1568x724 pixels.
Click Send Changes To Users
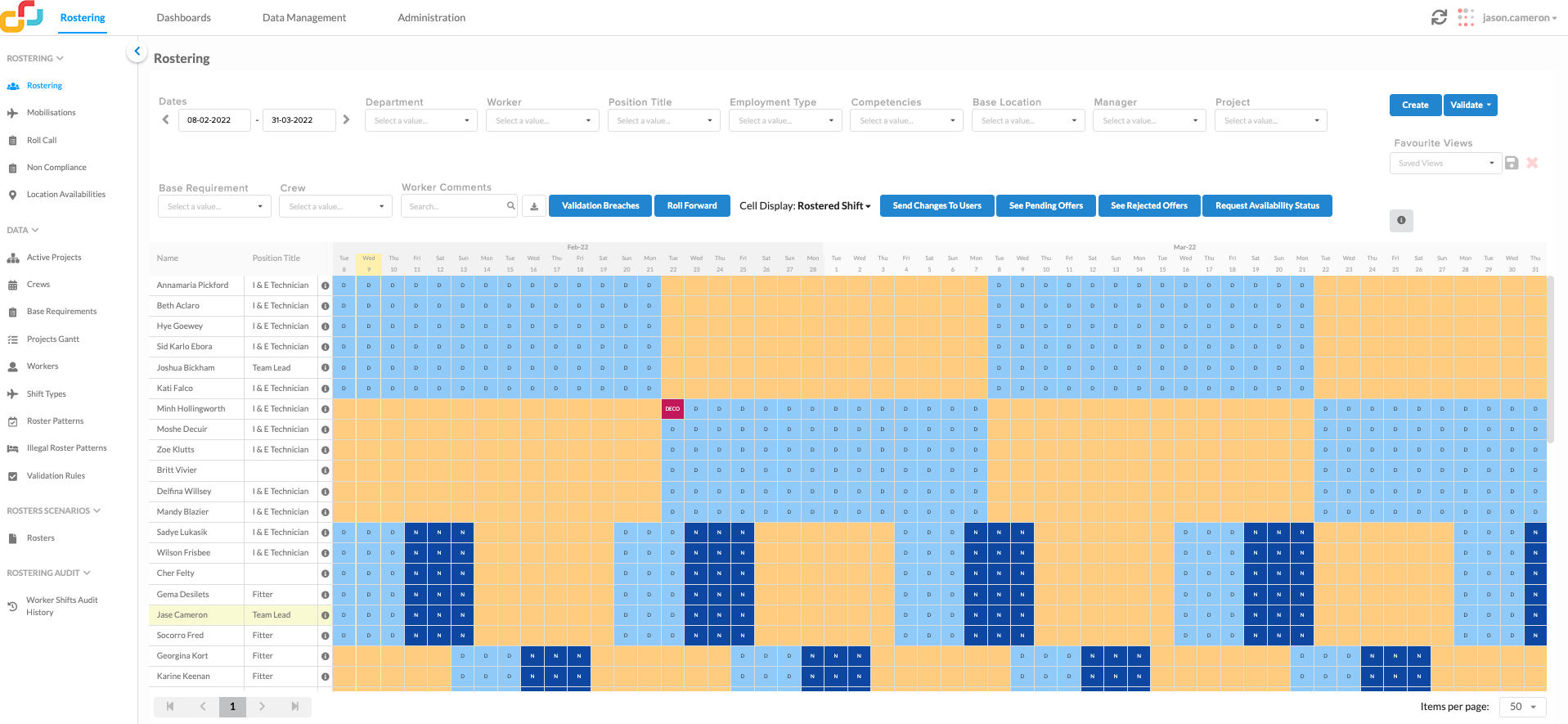pos(937,206)
